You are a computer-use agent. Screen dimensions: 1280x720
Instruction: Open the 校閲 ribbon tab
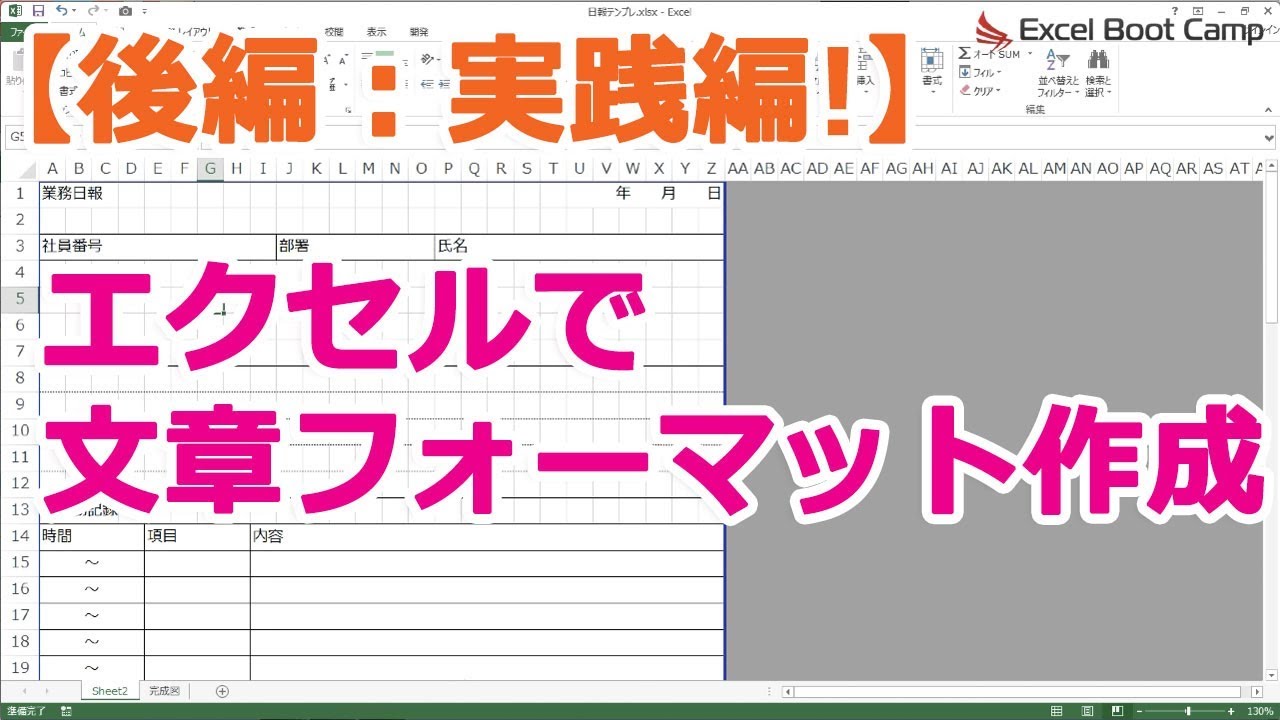[x=333, y=31]
